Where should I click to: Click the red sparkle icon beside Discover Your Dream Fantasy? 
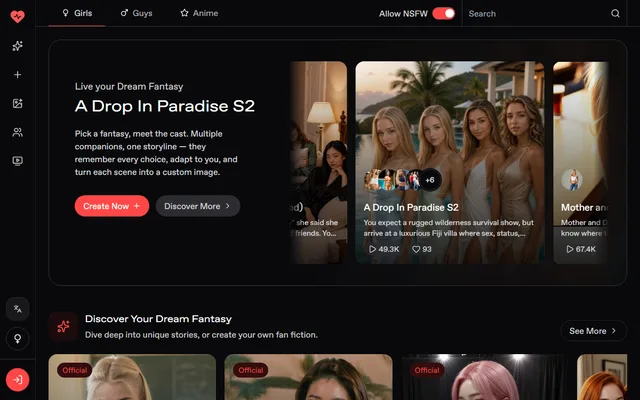coord(63,327)
